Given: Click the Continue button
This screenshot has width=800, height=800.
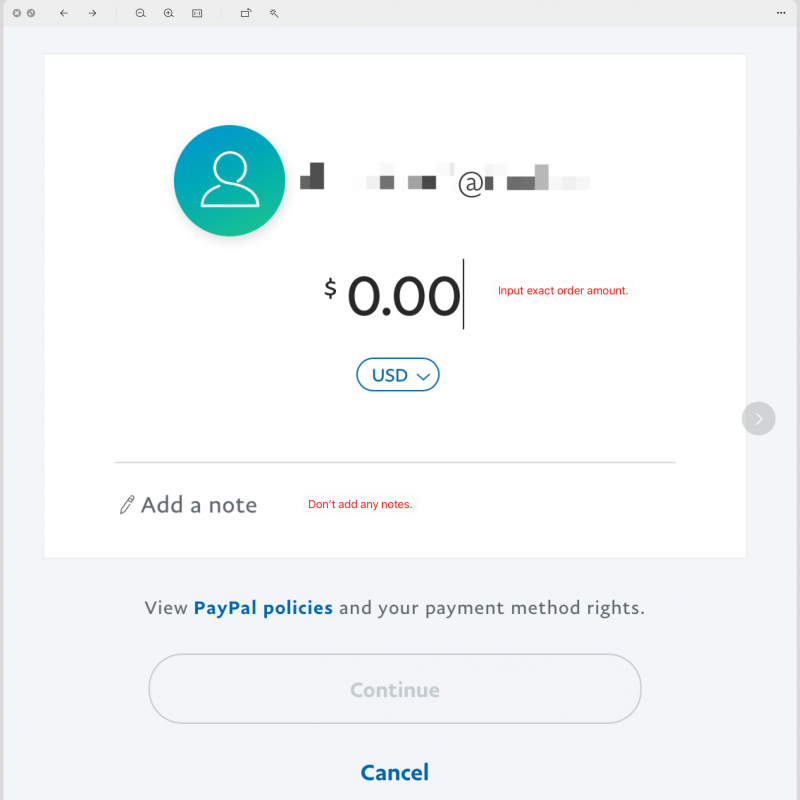Looking at the screenshot, I should click(x=394, y=689).
